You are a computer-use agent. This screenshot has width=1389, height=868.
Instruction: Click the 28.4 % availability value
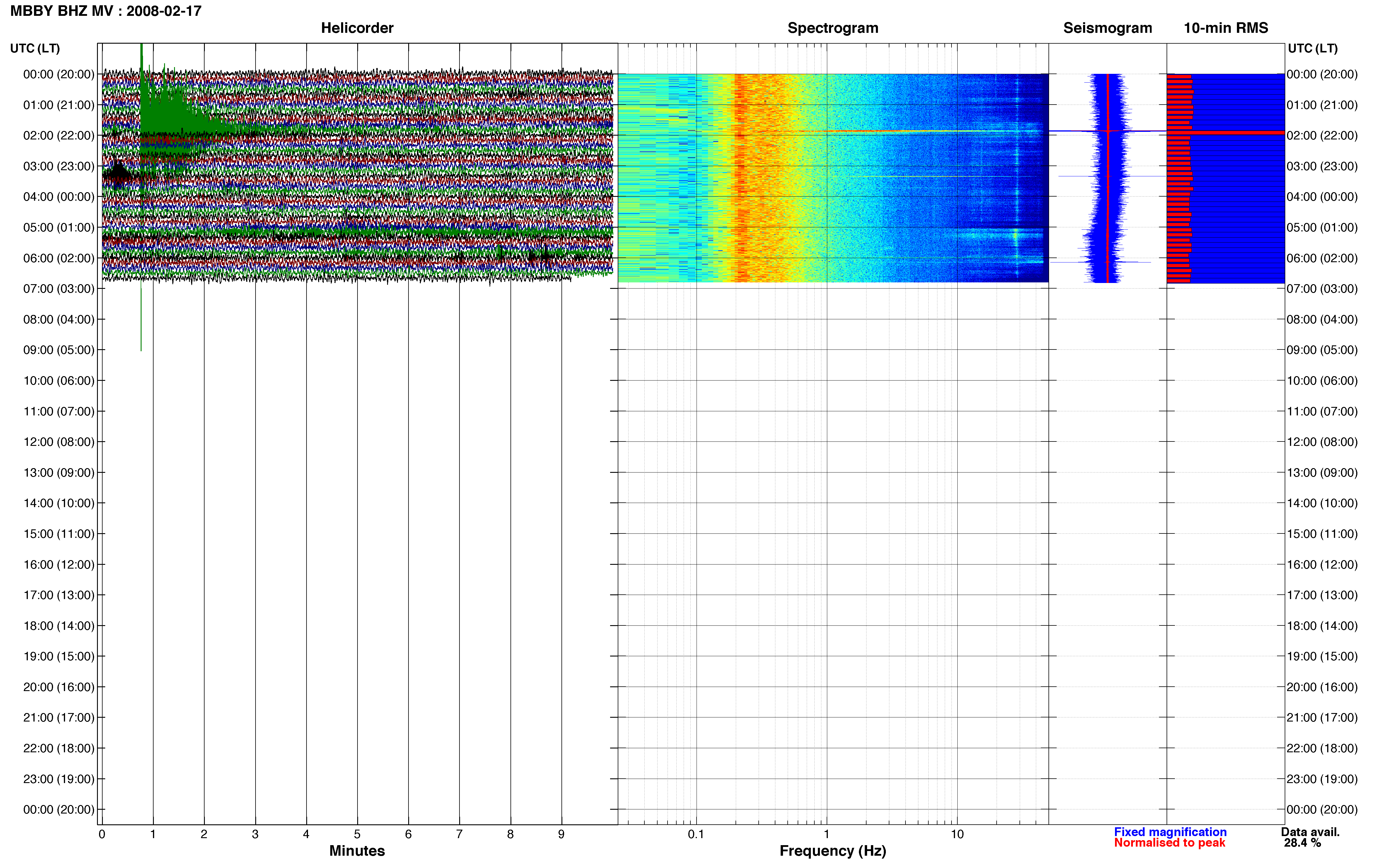(1302, 843)
